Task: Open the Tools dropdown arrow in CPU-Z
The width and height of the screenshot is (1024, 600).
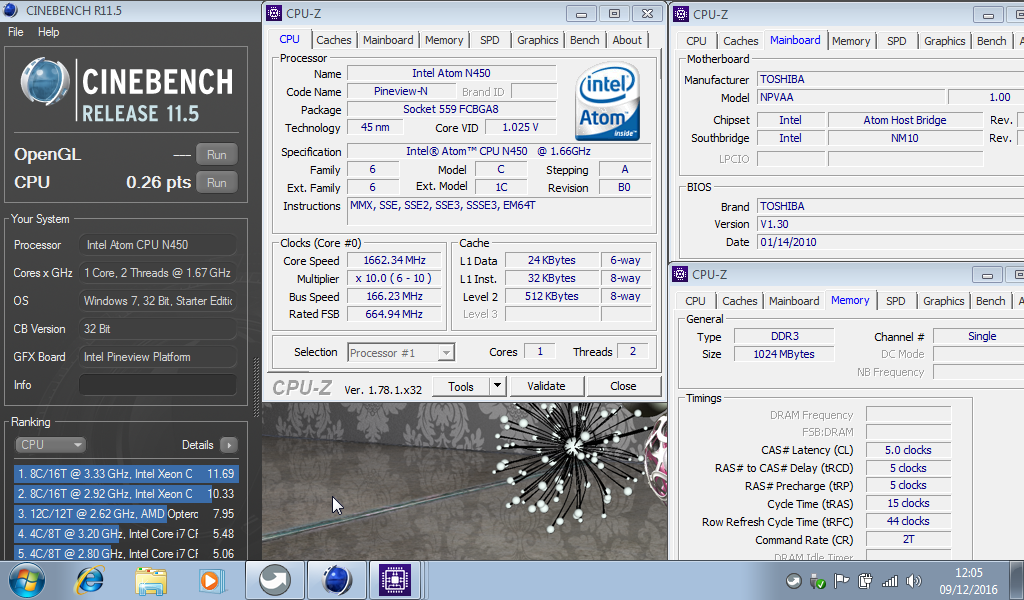Action: tap(497, 386)
